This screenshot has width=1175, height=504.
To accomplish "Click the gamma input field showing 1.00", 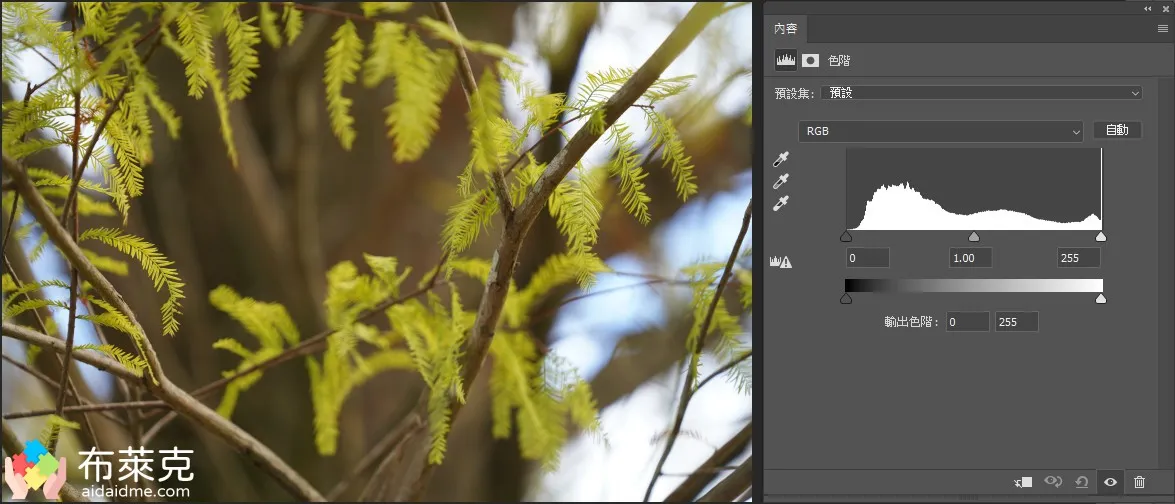I will 970,258.
